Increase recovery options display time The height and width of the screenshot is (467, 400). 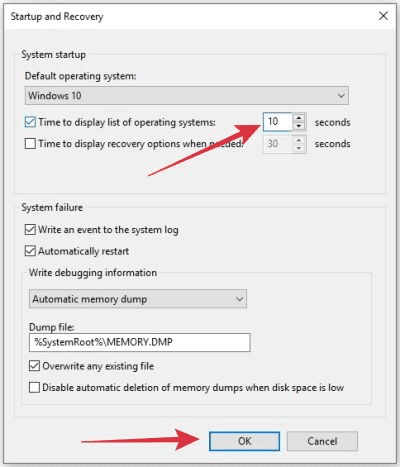(299, 140)
